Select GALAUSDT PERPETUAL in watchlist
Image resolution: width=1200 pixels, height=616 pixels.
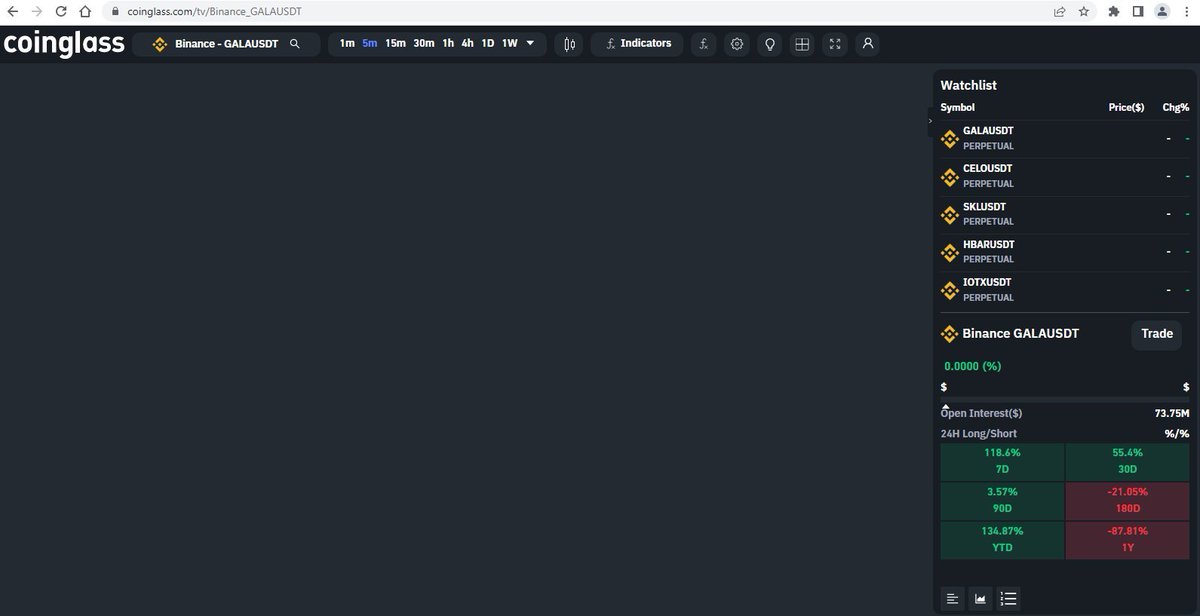(x=1065, y=139)
